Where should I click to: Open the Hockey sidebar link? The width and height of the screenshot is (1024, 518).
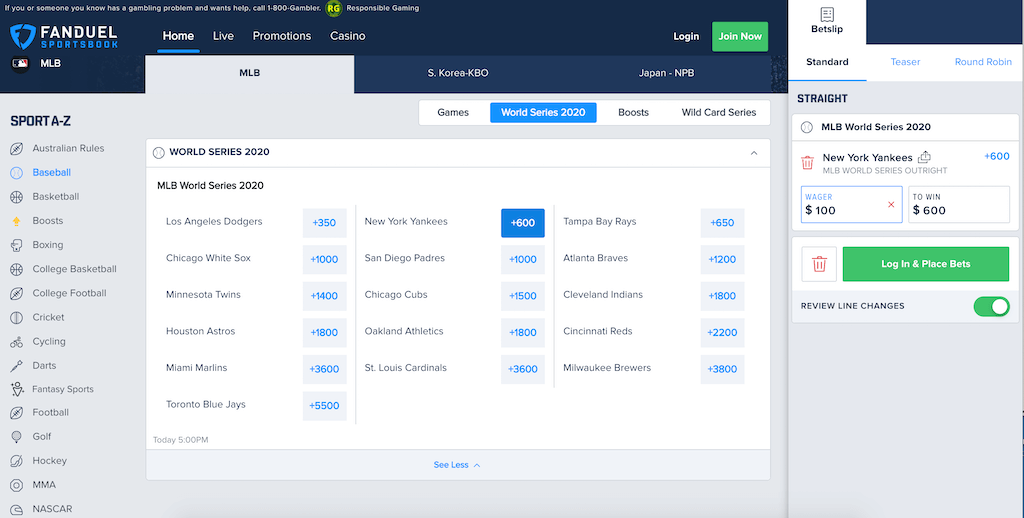tap(50, 461)
